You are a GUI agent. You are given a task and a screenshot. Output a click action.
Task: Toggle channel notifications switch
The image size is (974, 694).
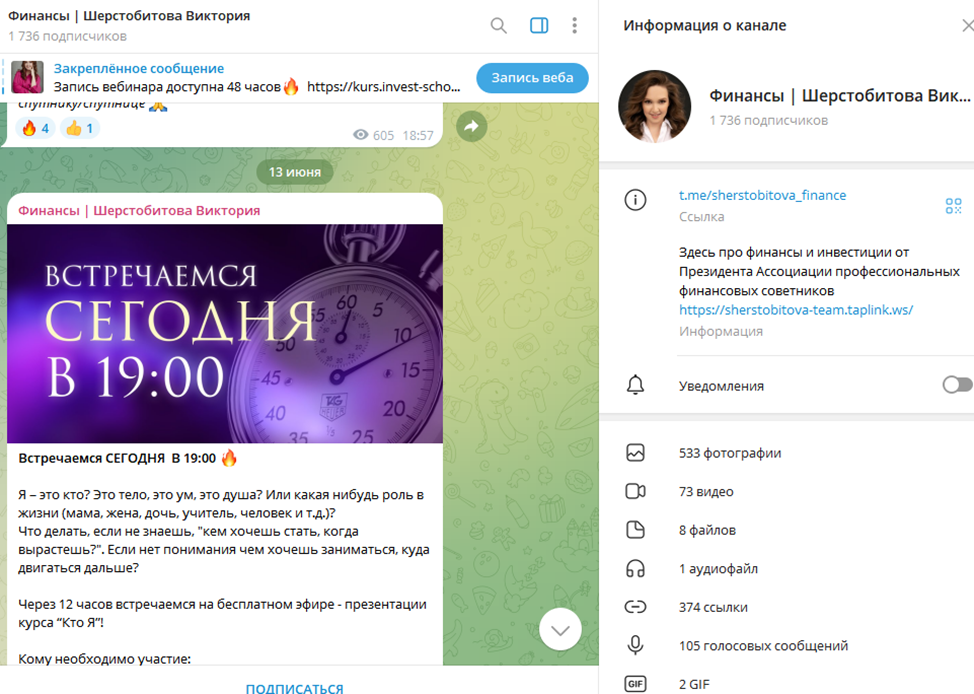pos(957,385)
